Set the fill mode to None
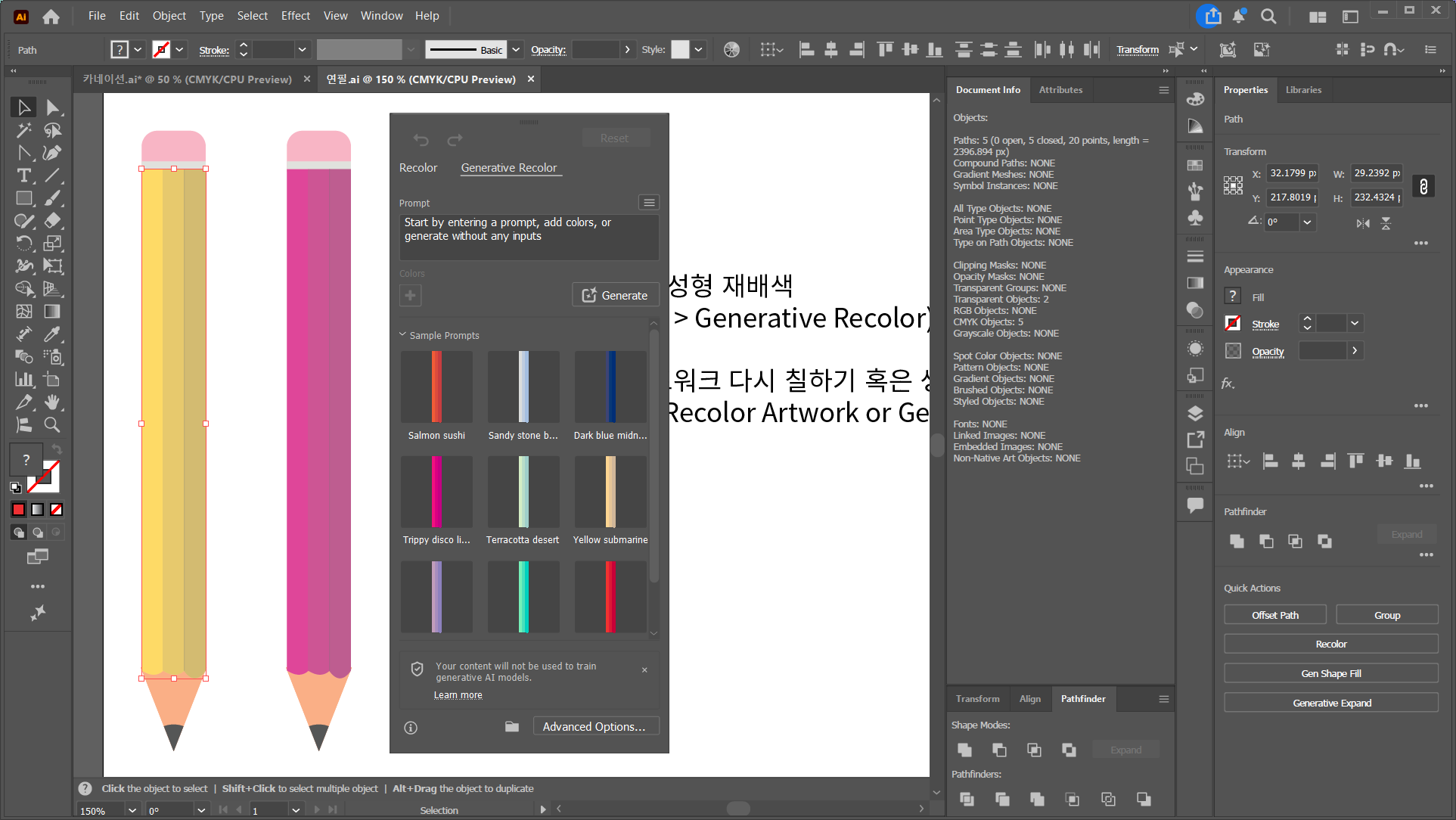The width and height of the screenshot is (1456, 820). click(56, 510)
